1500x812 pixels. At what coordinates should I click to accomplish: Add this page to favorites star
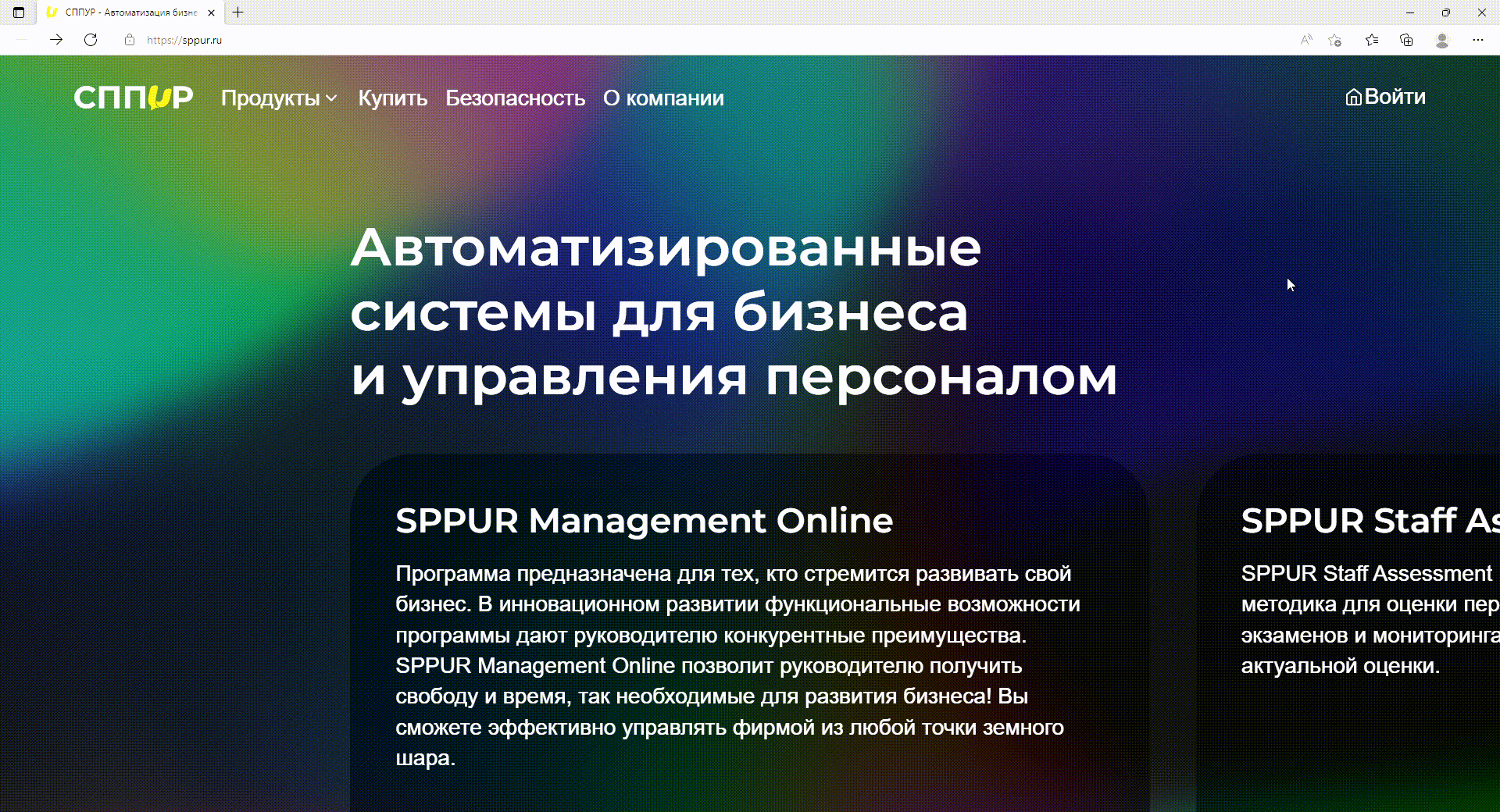(1334, 40)
